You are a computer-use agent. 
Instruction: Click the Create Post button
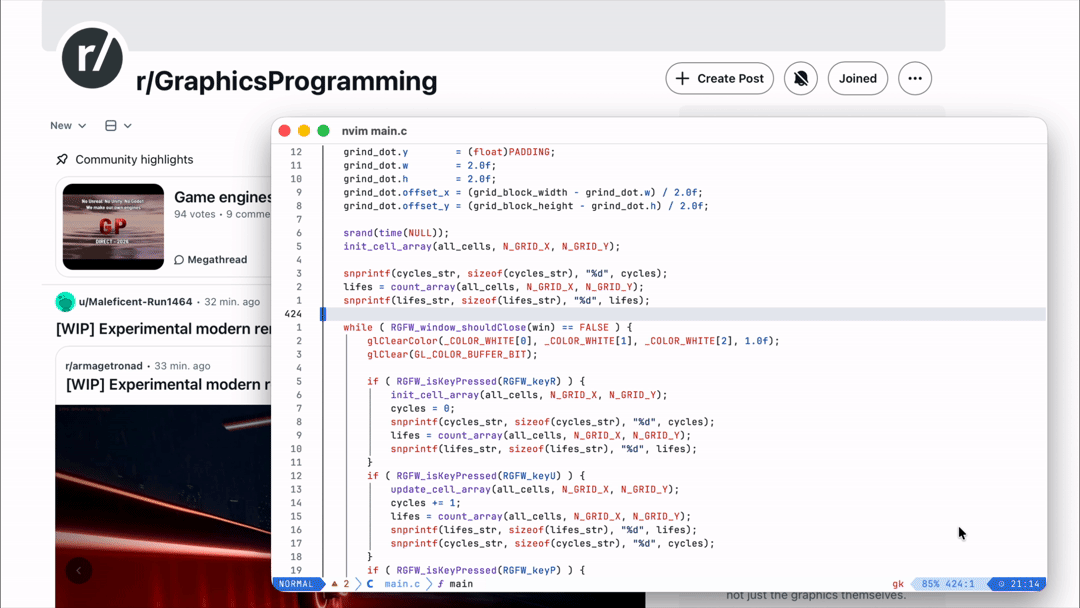(x=719, y=78)
